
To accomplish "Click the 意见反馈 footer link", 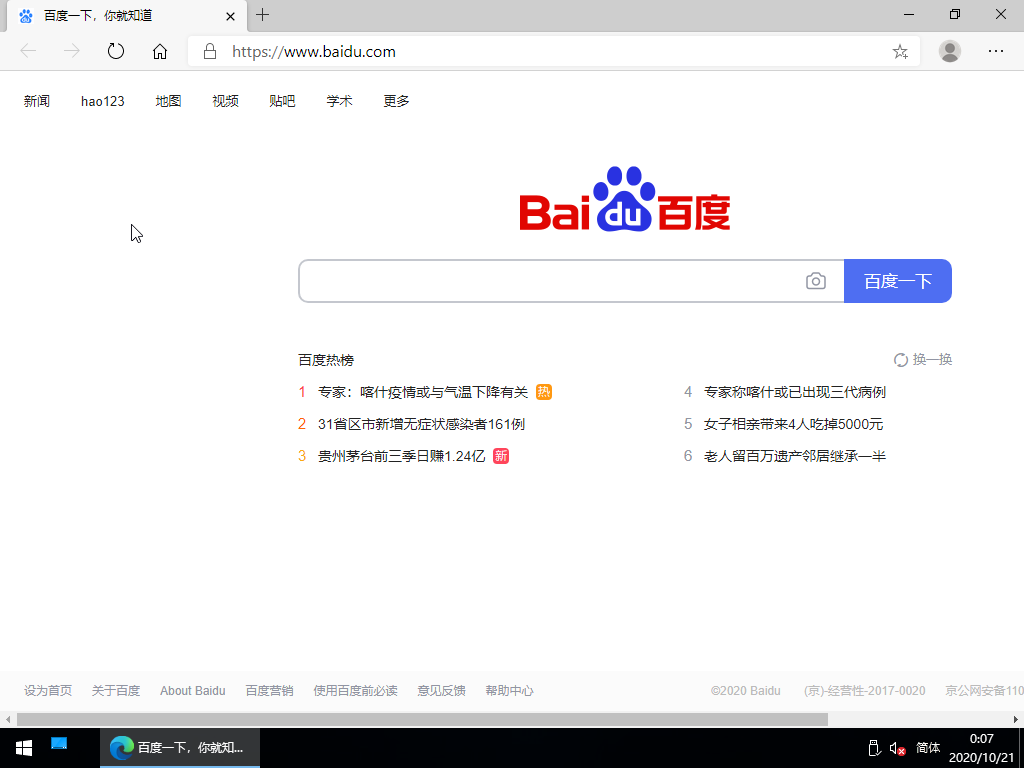I will pos(441,690).
